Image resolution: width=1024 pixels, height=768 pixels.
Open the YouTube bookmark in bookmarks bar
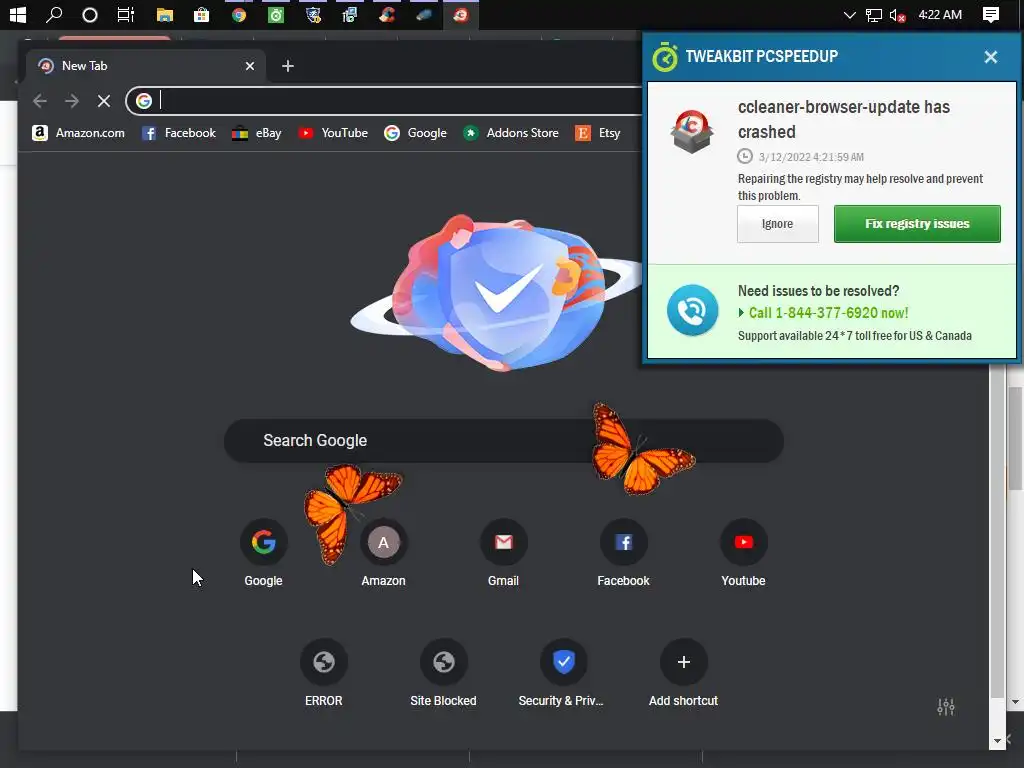(x=332, y=133)
